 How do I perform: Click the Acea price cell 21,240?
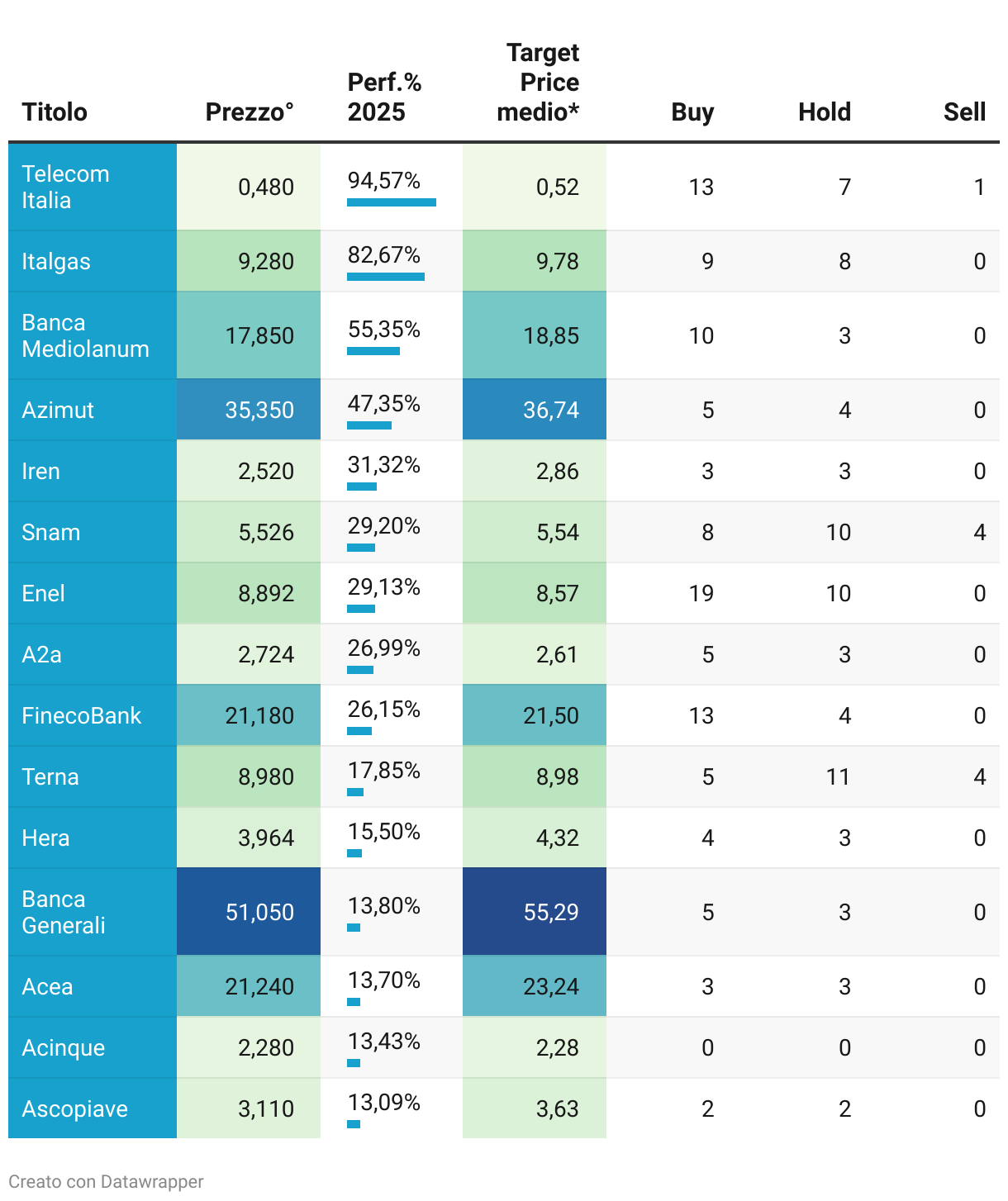click(x=259, y=986)
